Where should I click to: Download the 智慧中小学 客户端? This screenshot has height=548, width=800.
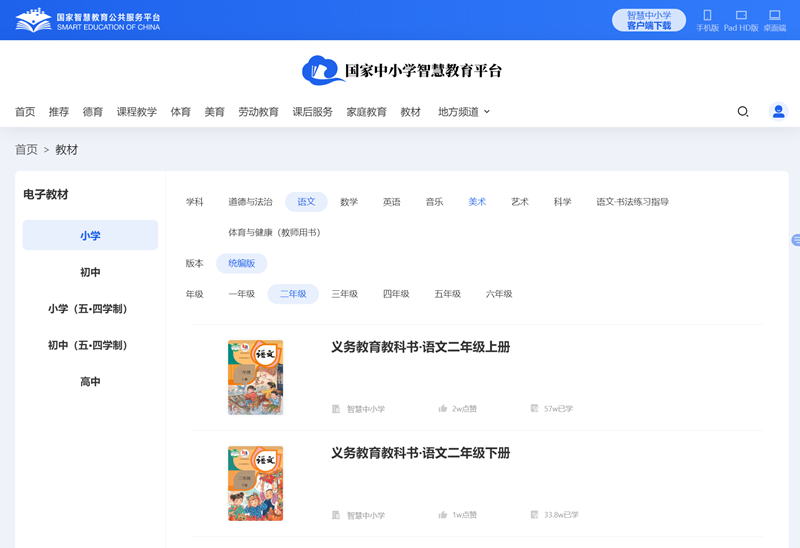pos(648,20)
